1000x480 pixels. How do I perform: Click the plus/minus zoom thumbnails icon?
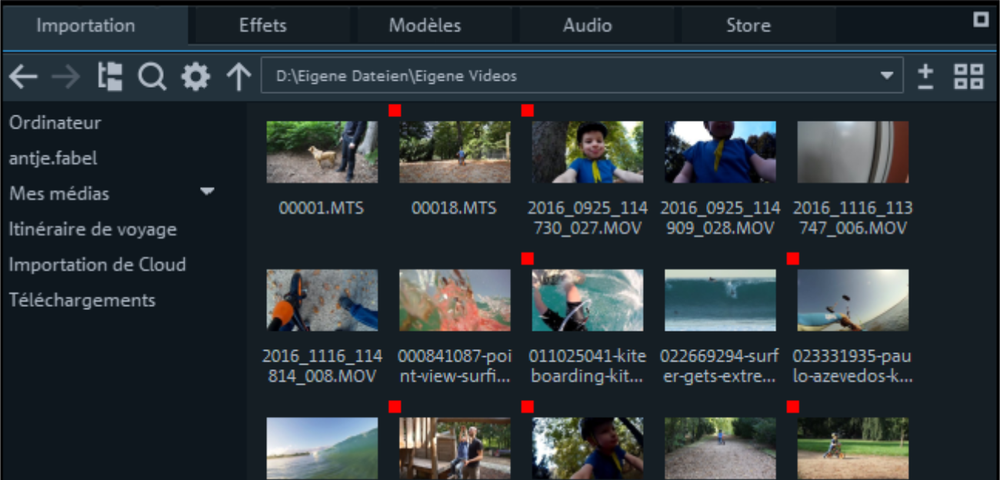coord(926,77)
